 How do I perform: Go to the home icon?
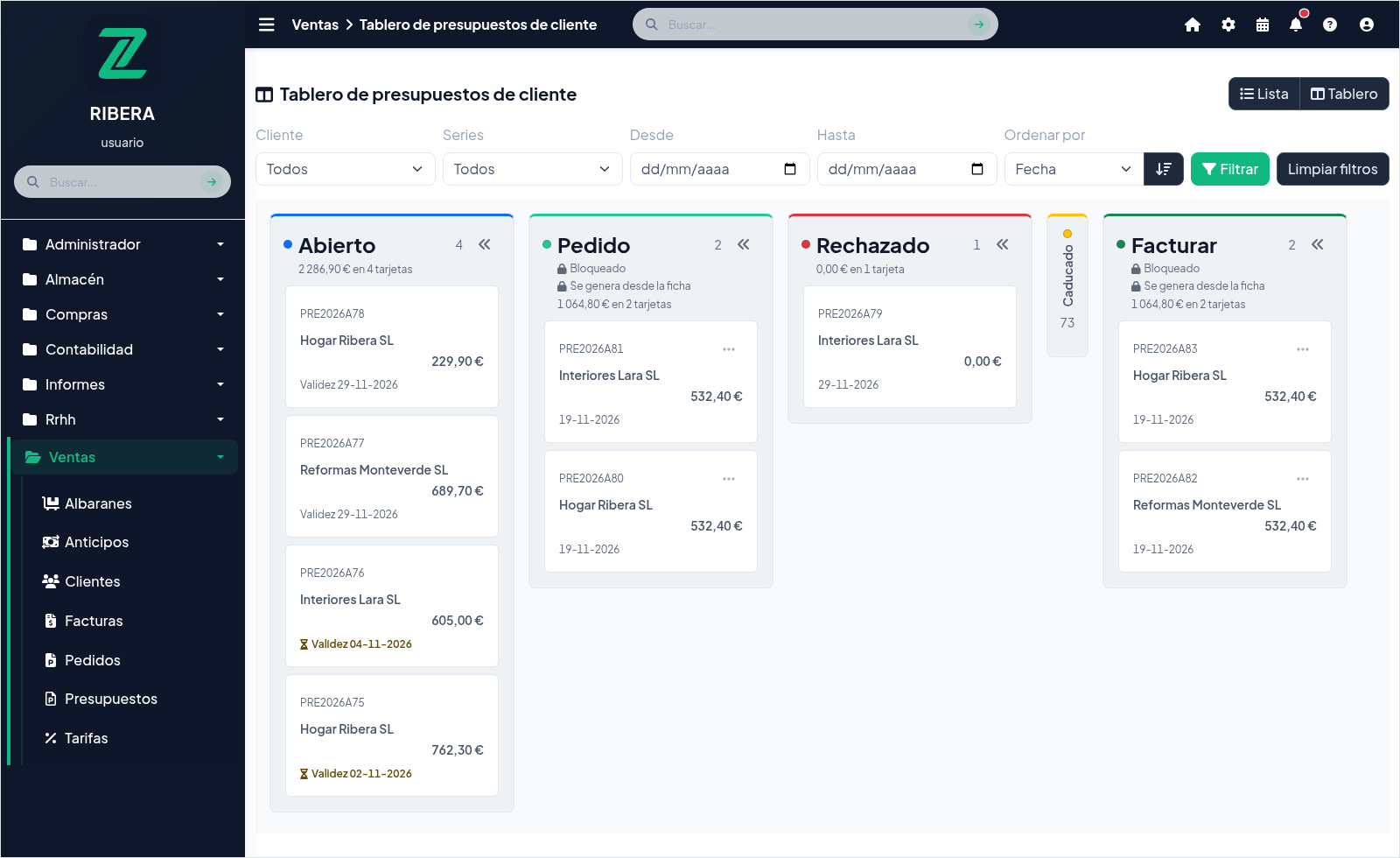1193,25
